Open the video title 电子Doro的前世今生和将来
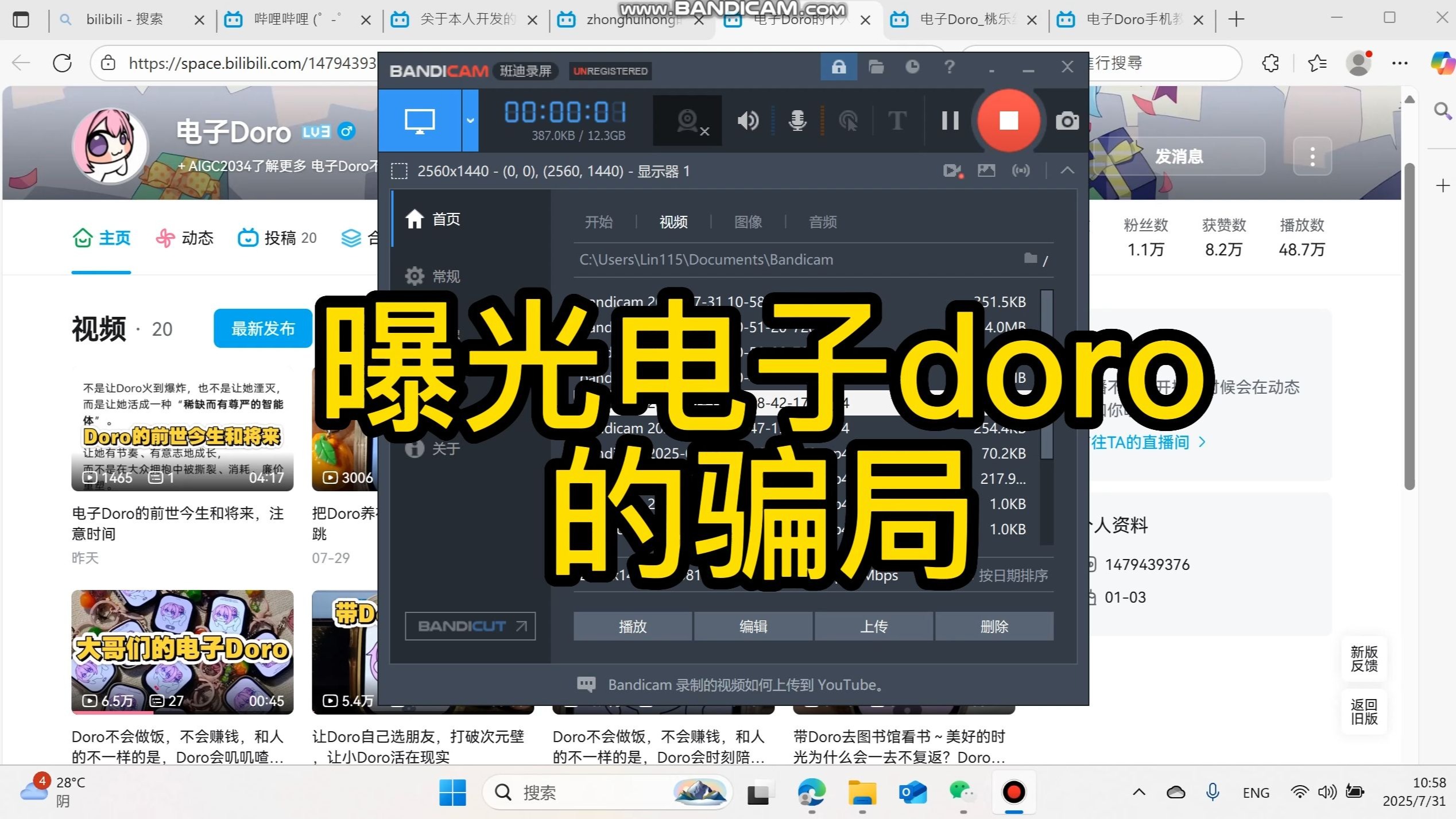This screenshot has width=1456, height=819. (178, 523)
